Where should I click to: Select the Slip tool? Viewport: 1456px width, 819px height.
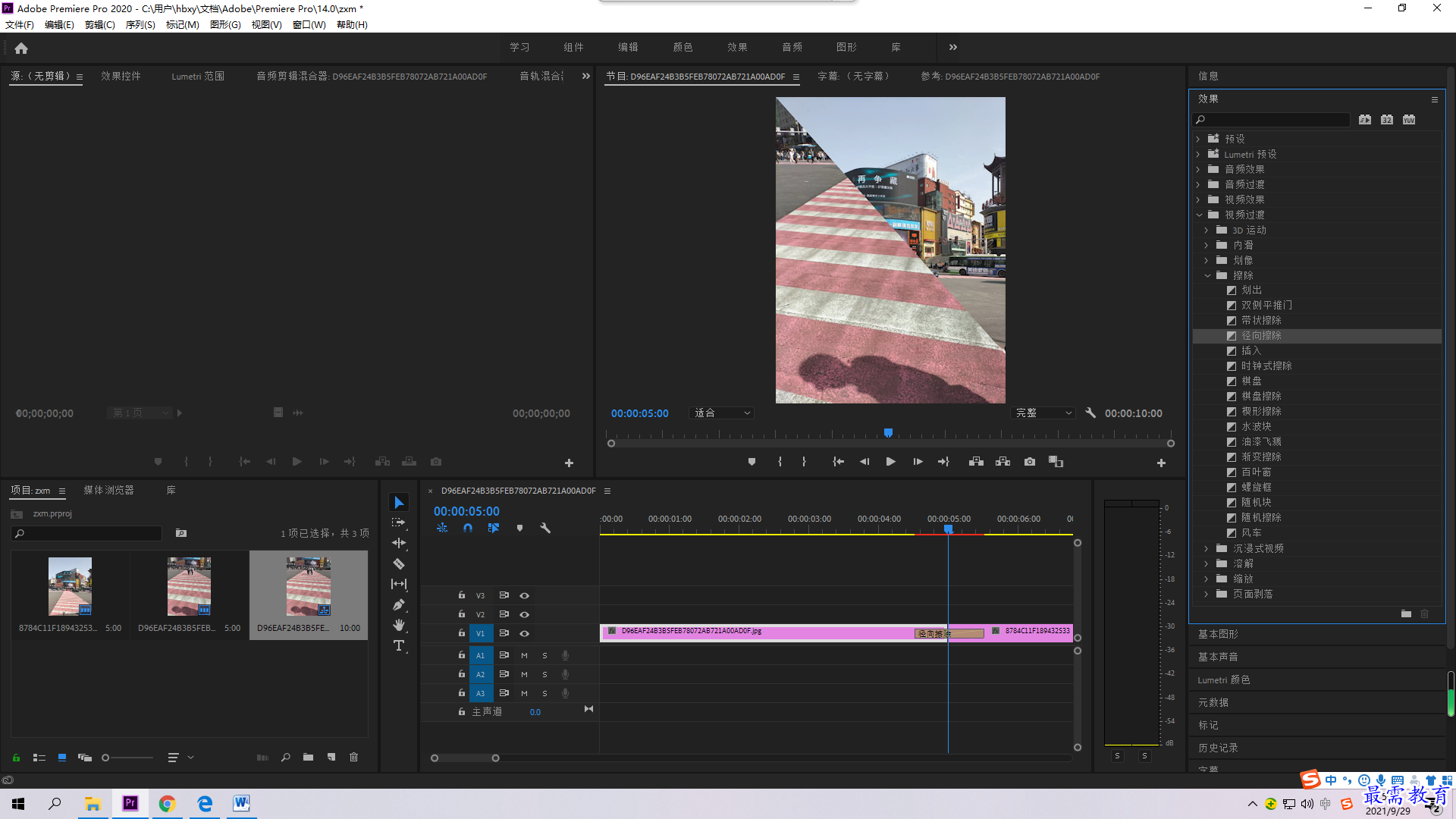399,584
